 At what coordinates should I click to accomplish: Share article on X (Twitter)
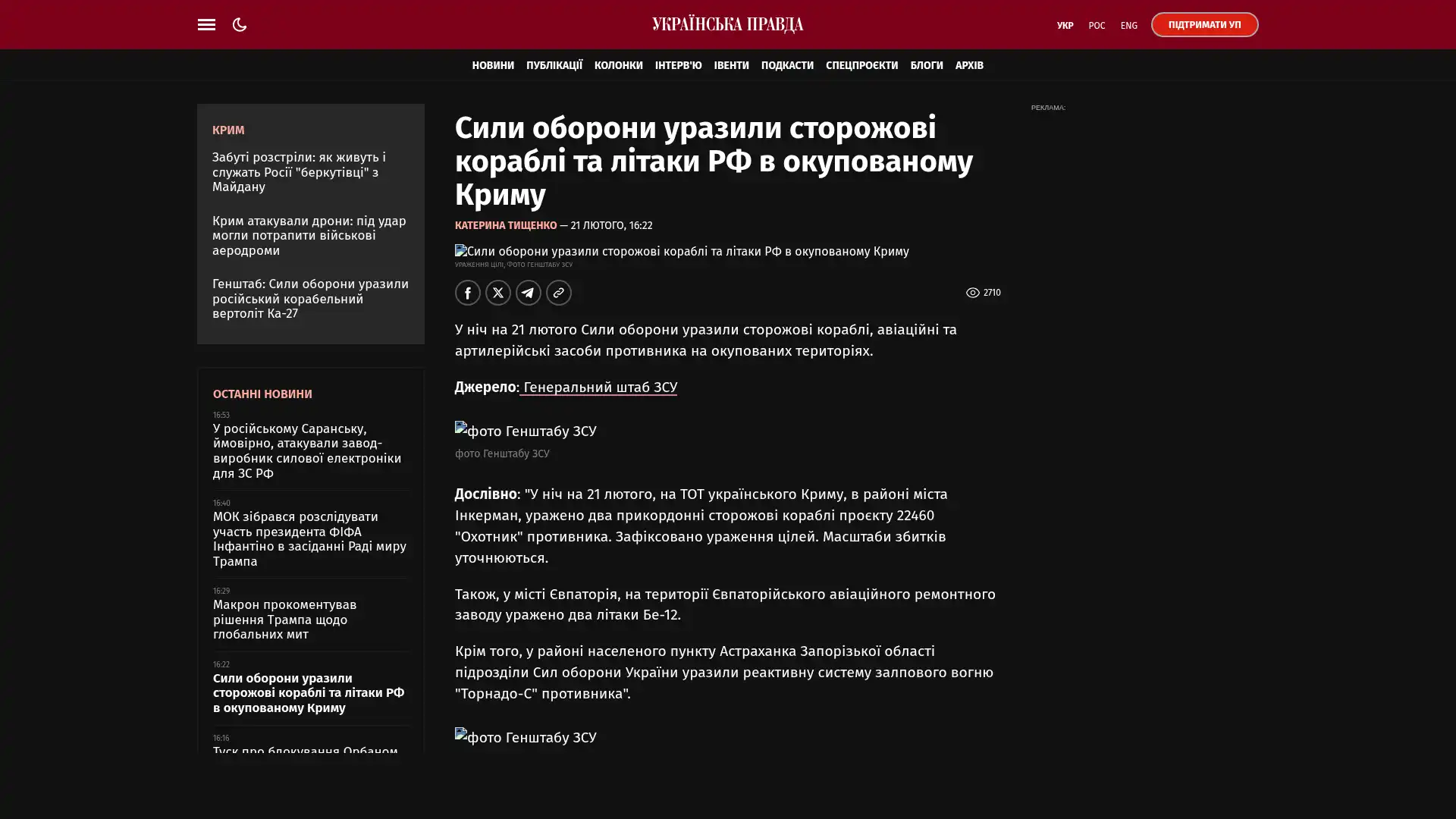tap(497, 293)
